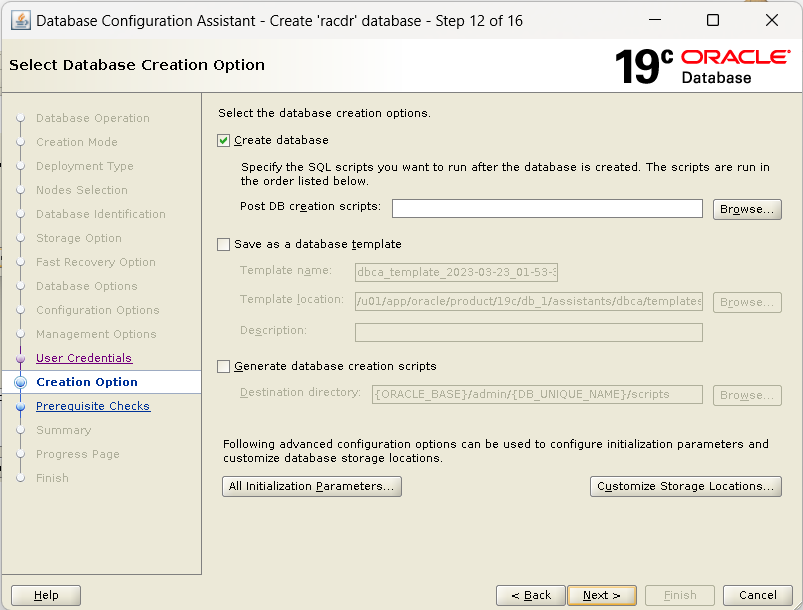Cancel the database configuration wizard
This screenshot has height=610, width=803.
click(757, 595)
